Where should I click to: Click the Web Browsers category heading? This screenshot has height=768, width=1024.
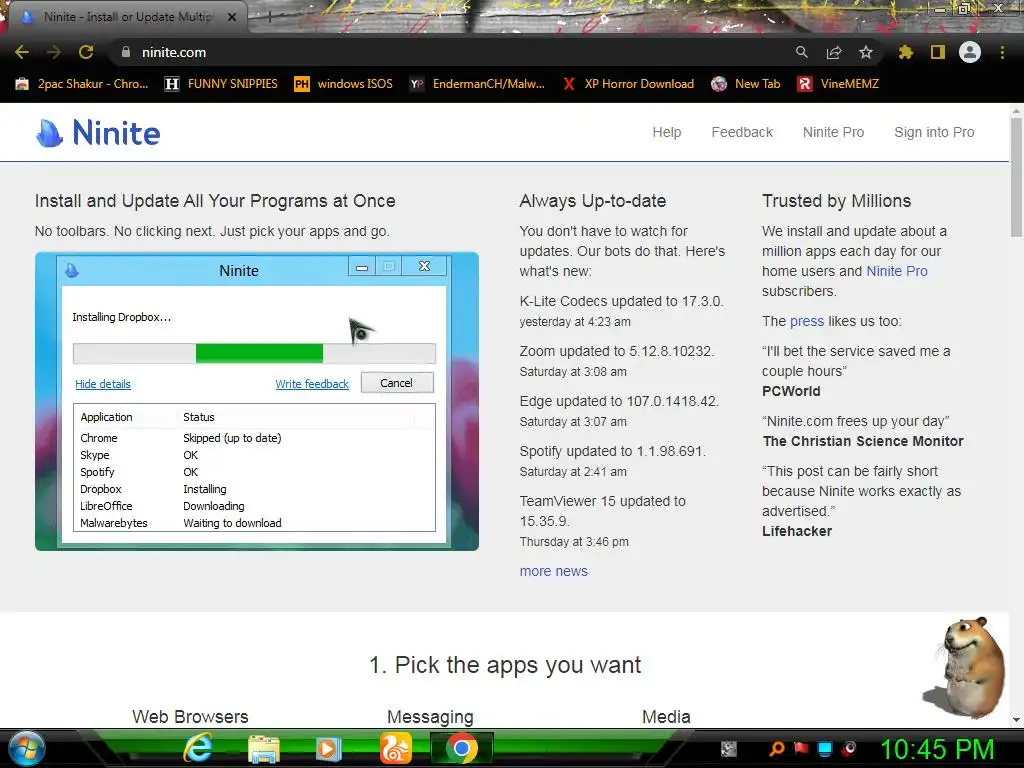pos(190,716)
